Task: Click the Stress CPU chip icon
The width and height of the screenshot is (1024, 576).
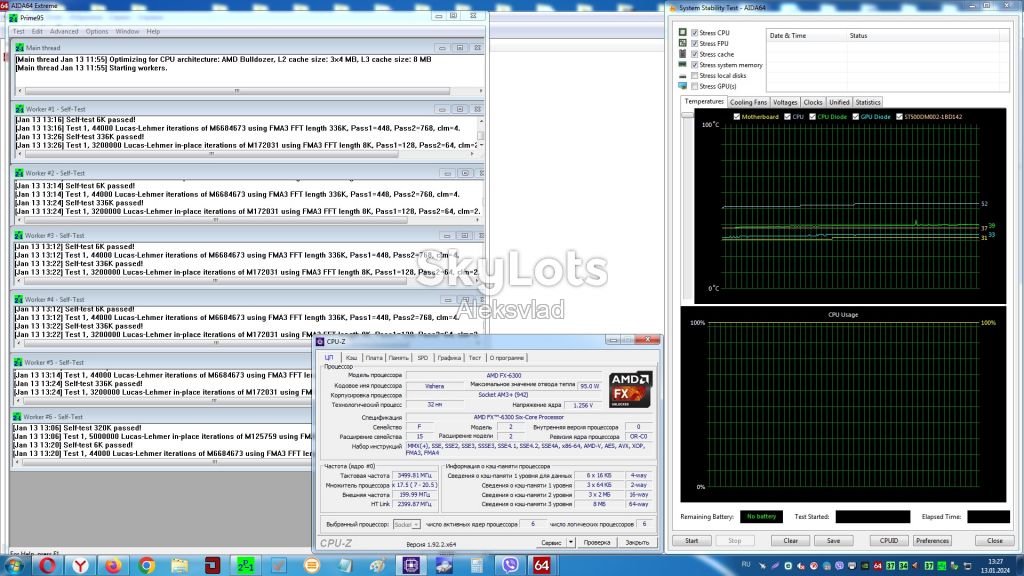Action: (x=682, y=32)
